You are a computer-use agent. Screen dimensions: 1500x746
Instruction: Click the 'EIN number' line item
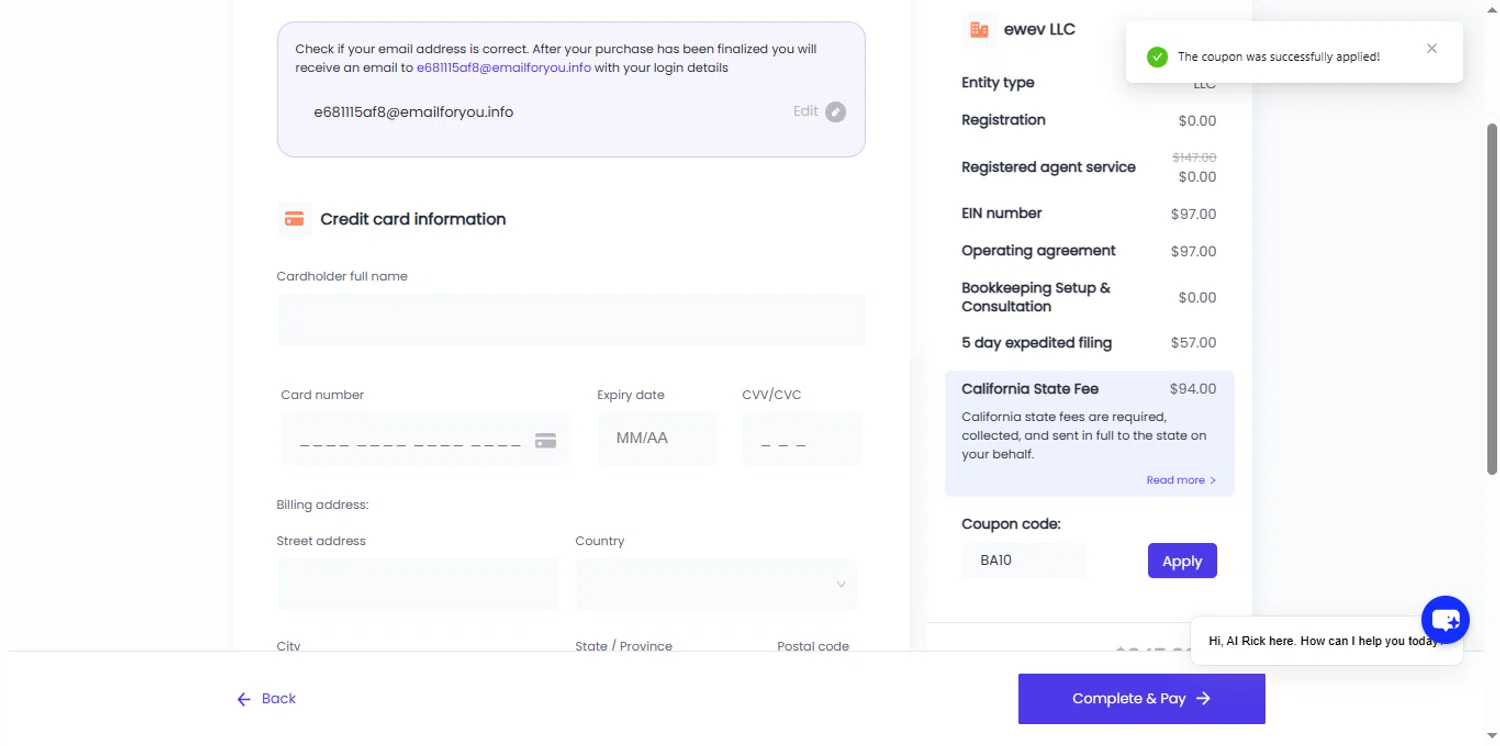pyautogui.click(x=1001, y=213)
